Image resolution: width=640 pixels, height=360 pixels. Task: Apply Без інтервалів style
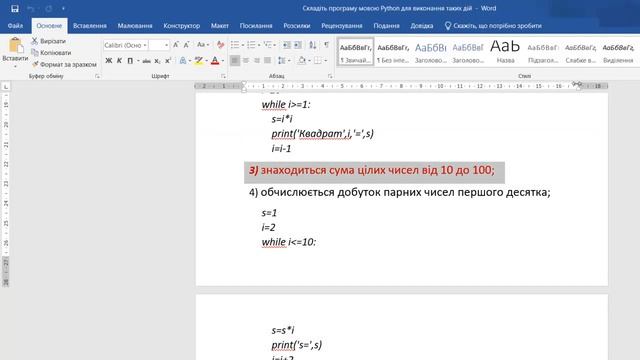[393, 52]
